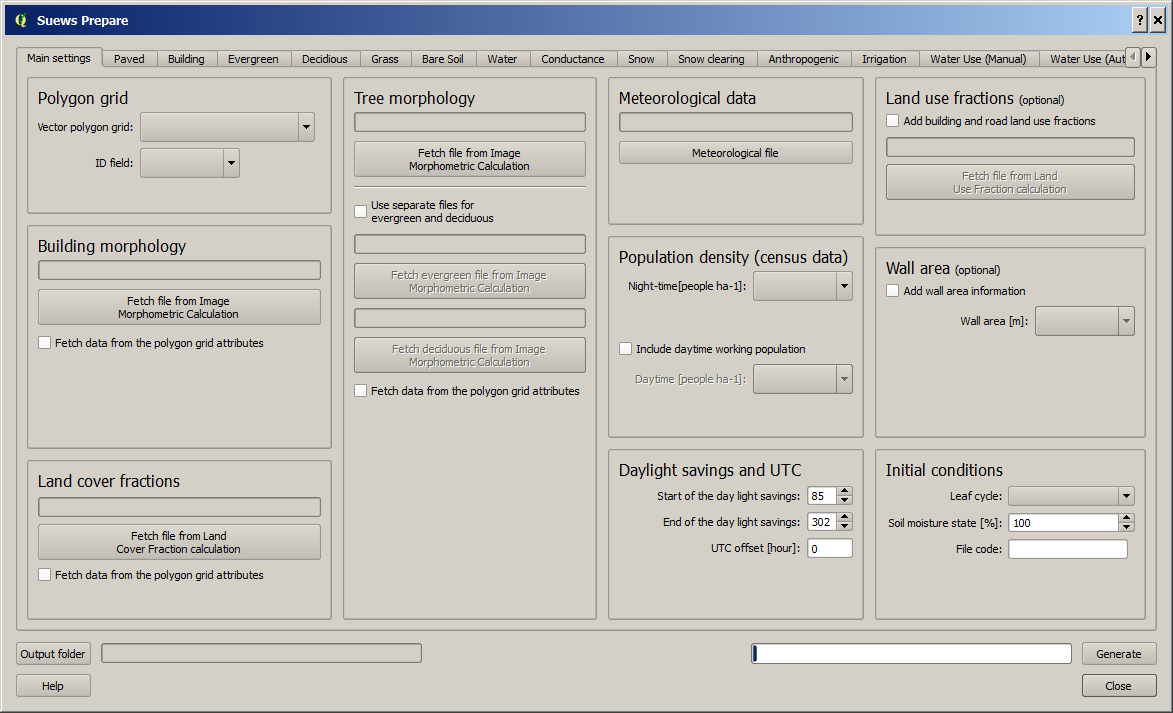
Task: Increase start of day light savings value
Action: (845, 492)
